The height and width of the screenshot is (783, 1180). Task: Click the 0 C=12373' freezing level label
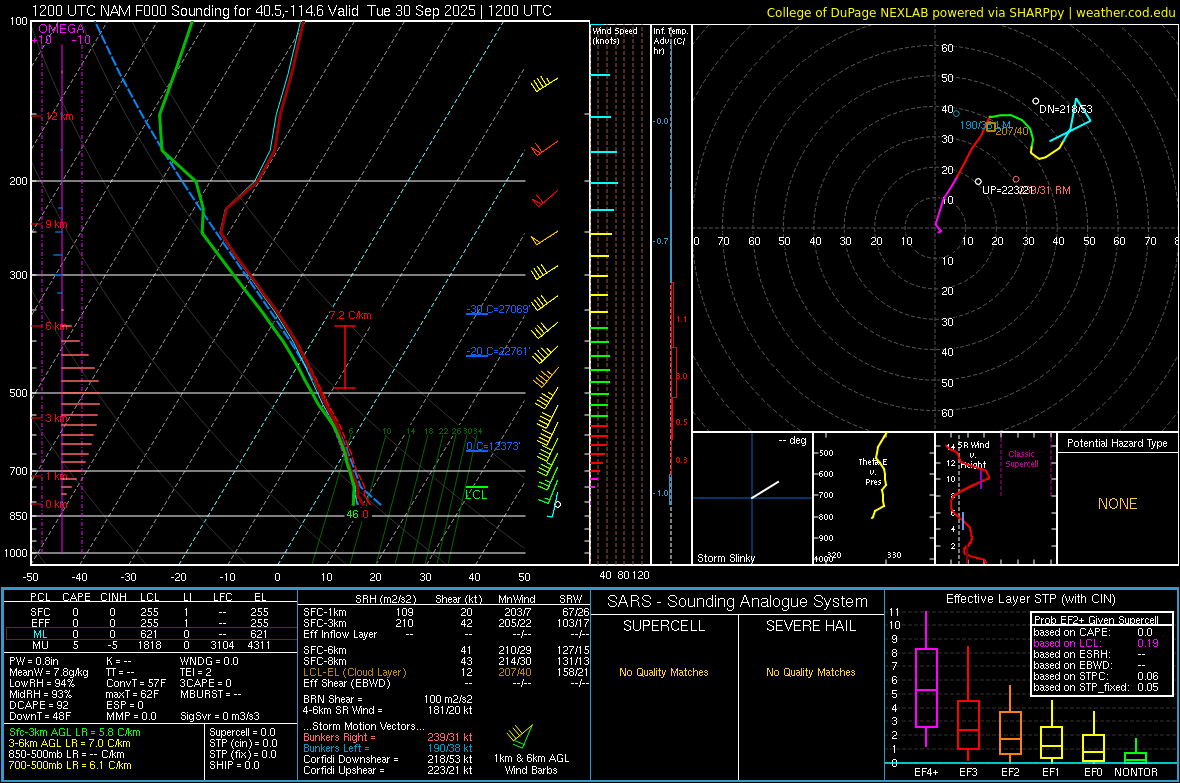click(x=493, y=446)
